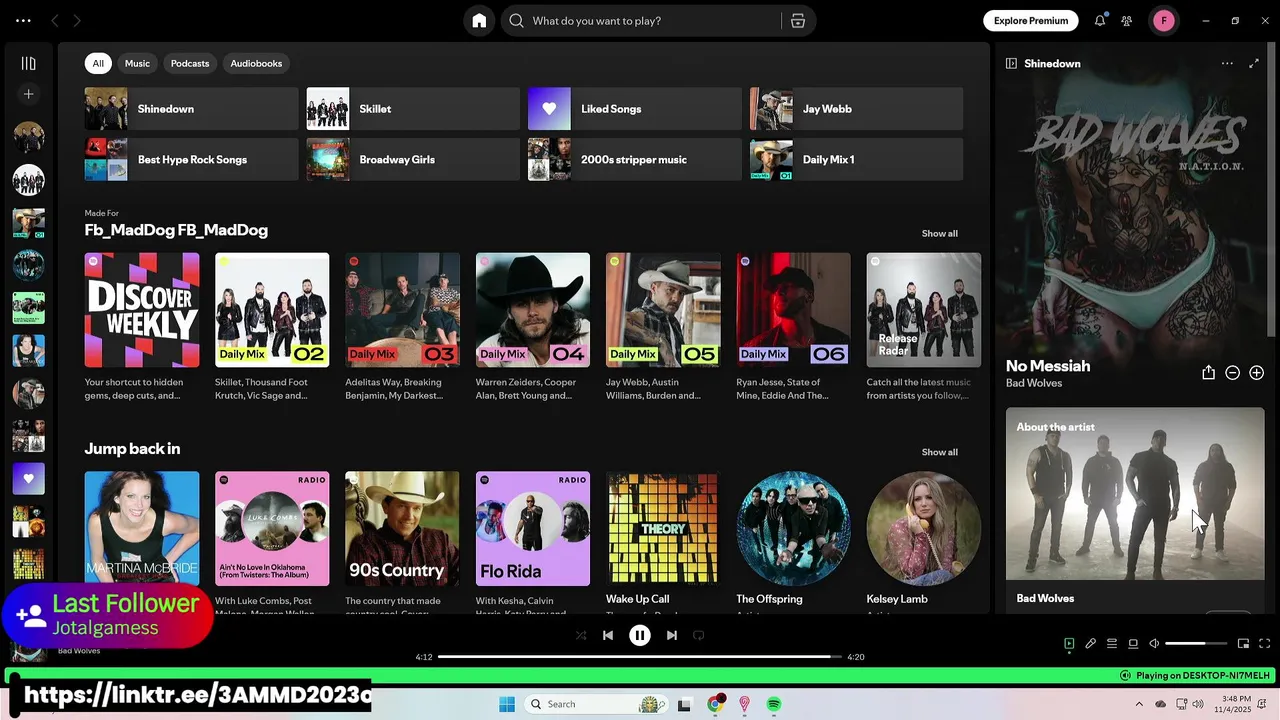Open the three-dot app menu

point(23,21)
